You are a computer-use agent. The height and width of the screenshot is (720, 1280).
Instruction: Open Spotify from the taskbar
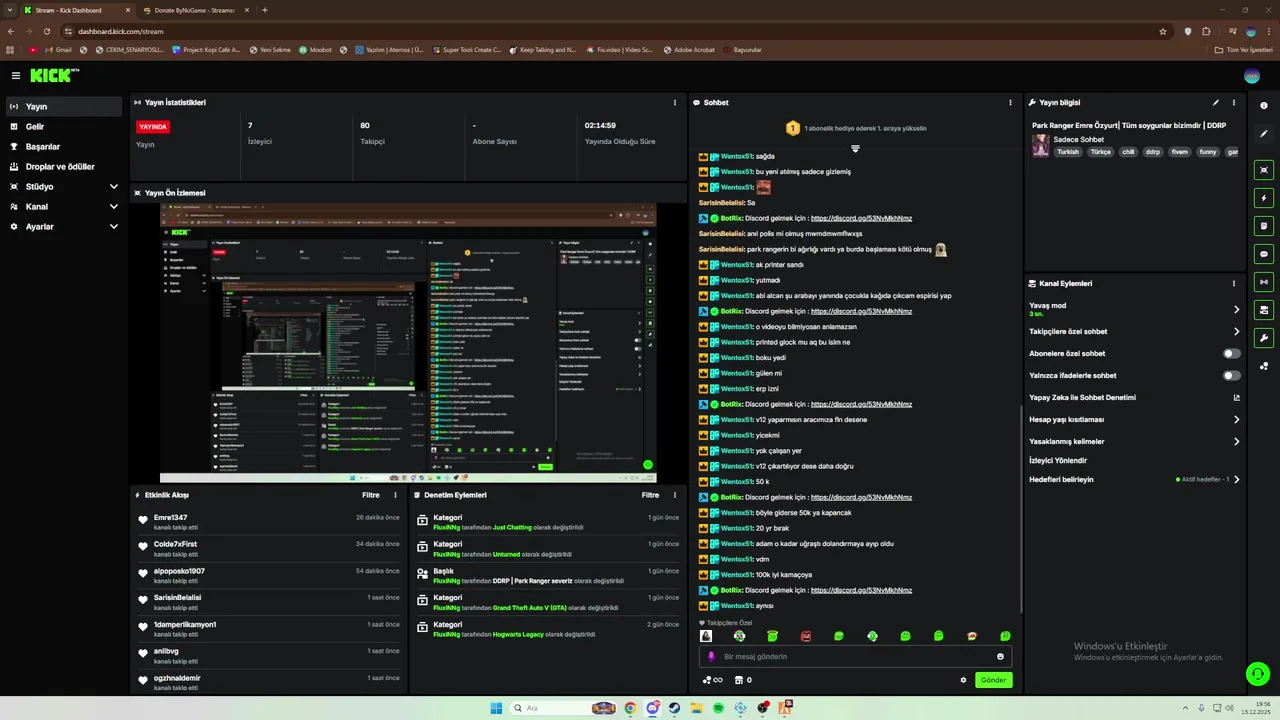[x=718, y=708]
